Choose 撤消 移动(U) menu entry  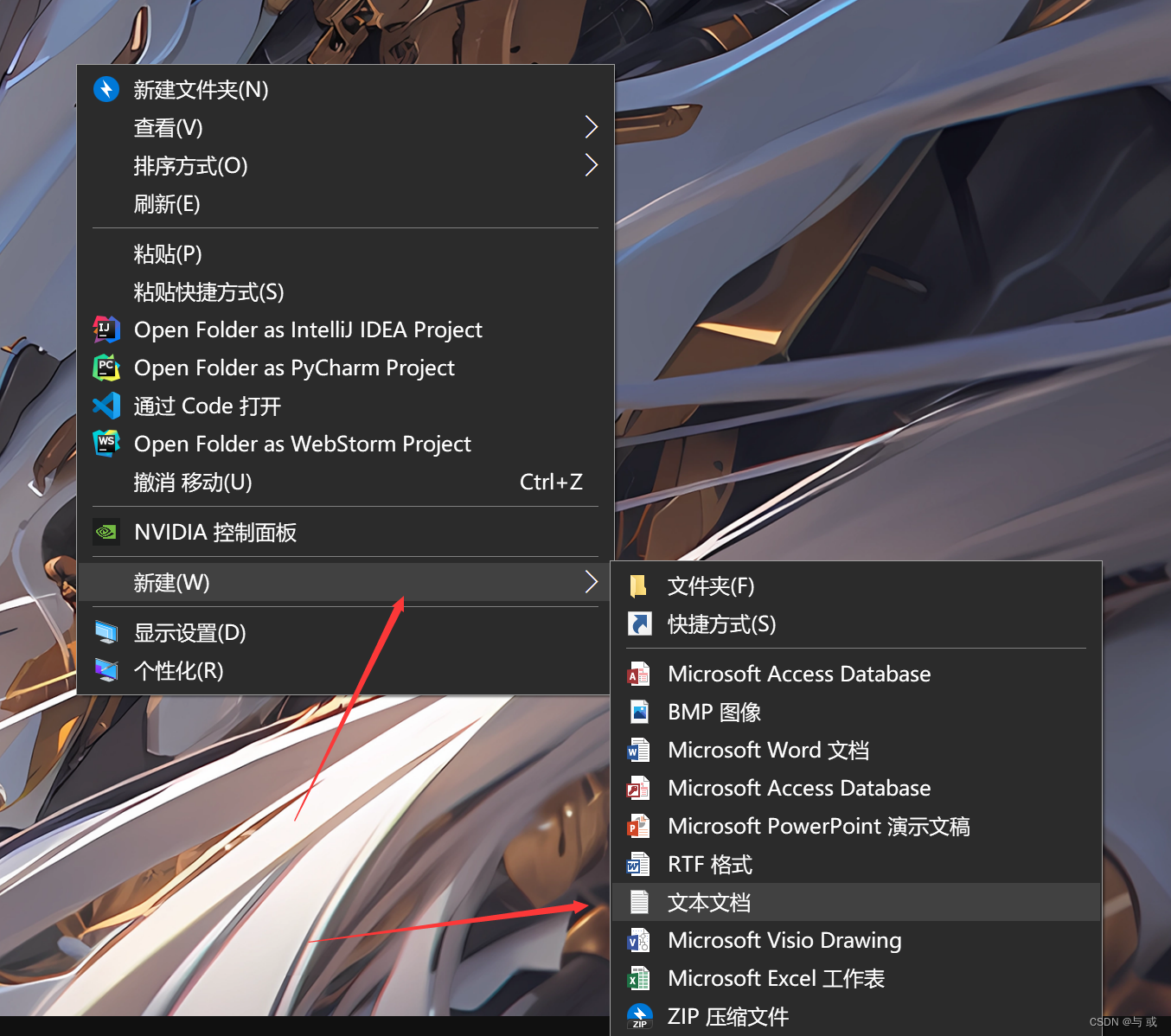[x=346, y=482]
